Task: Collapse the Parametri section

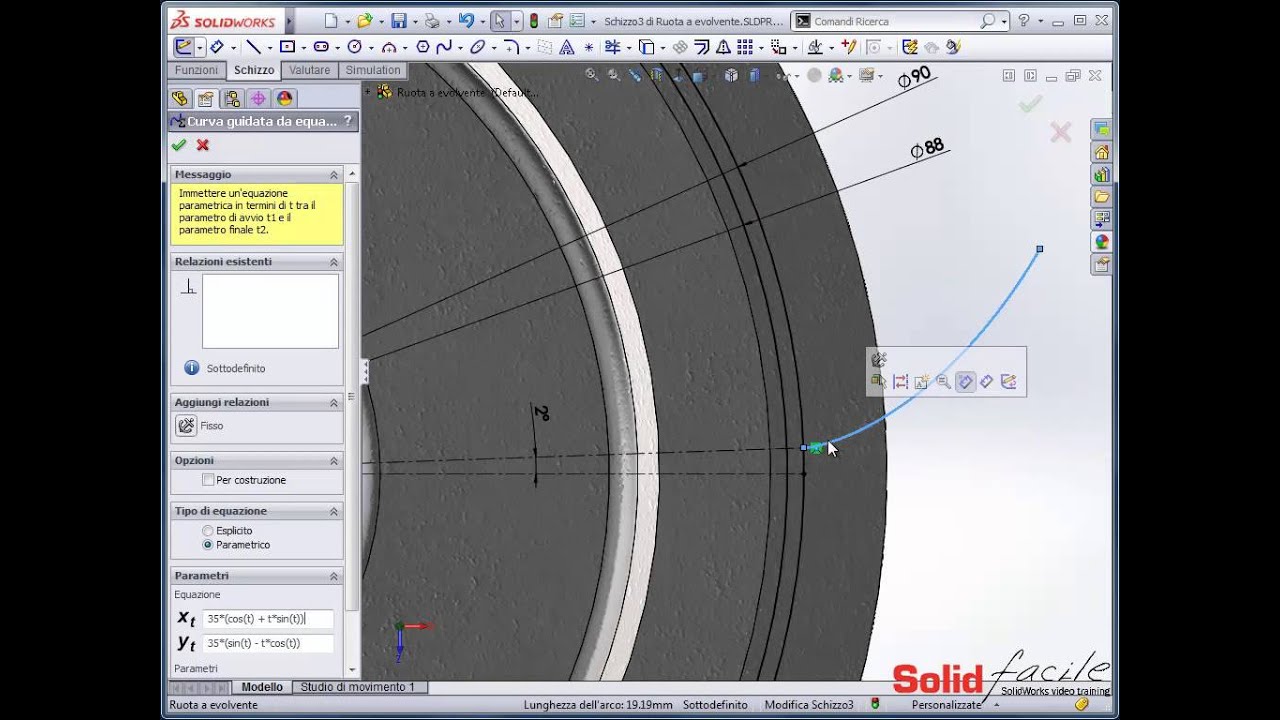Action: point(334,576)
